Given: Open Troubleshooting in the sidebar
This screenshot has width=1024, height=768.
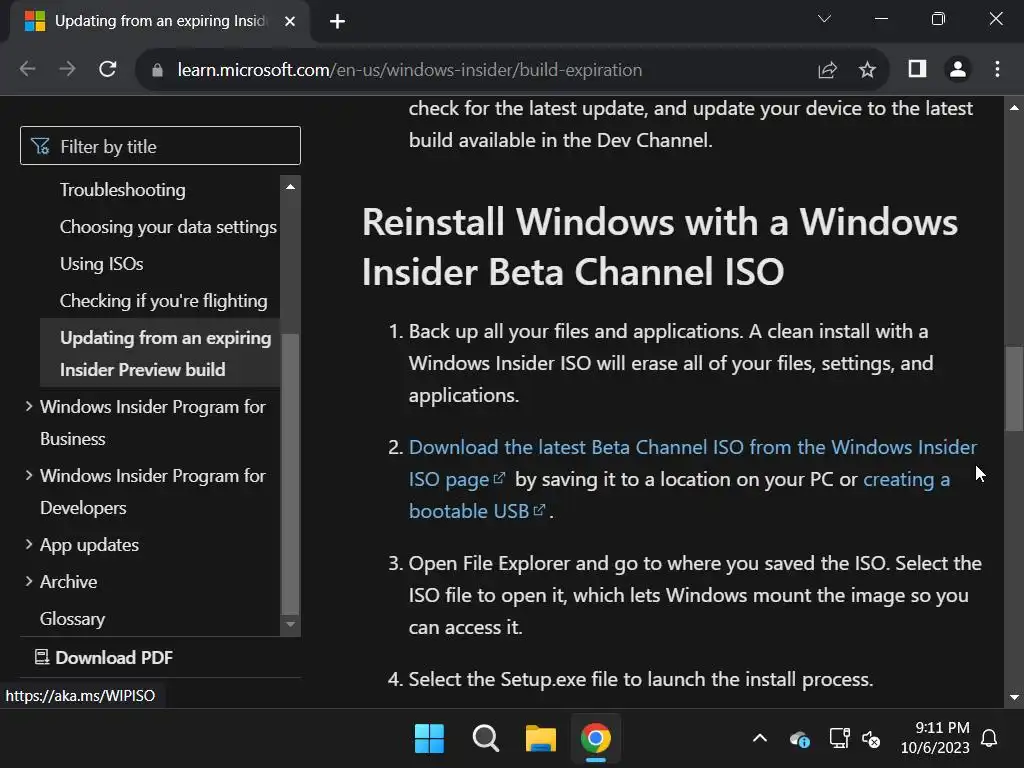Looking at the screenshot, I should click(123, 190).
